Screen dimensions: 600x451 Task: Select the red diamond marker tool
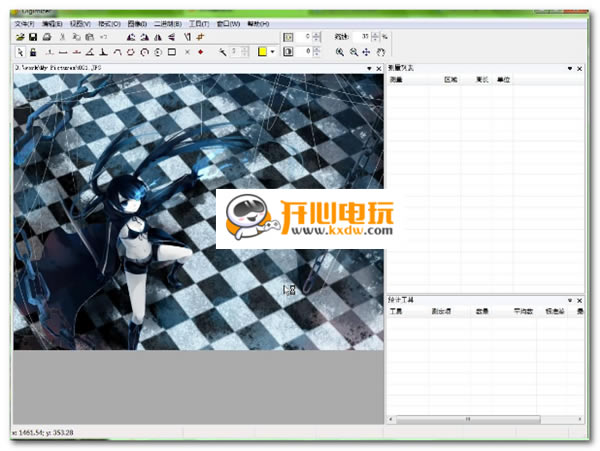(201, 52)
